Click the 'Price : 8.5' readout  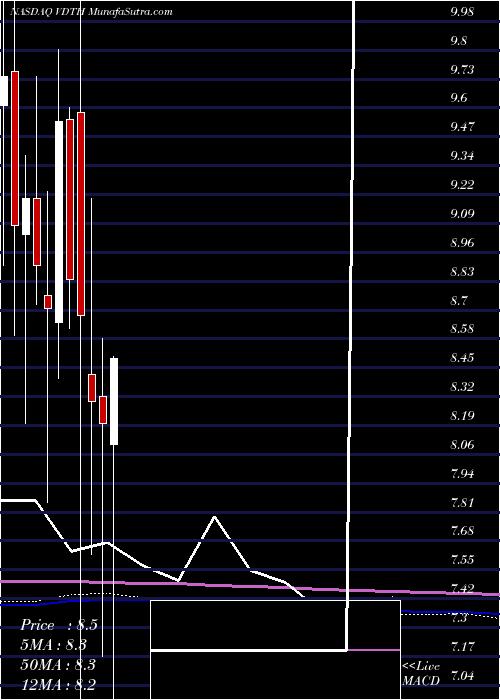[59, 625]
